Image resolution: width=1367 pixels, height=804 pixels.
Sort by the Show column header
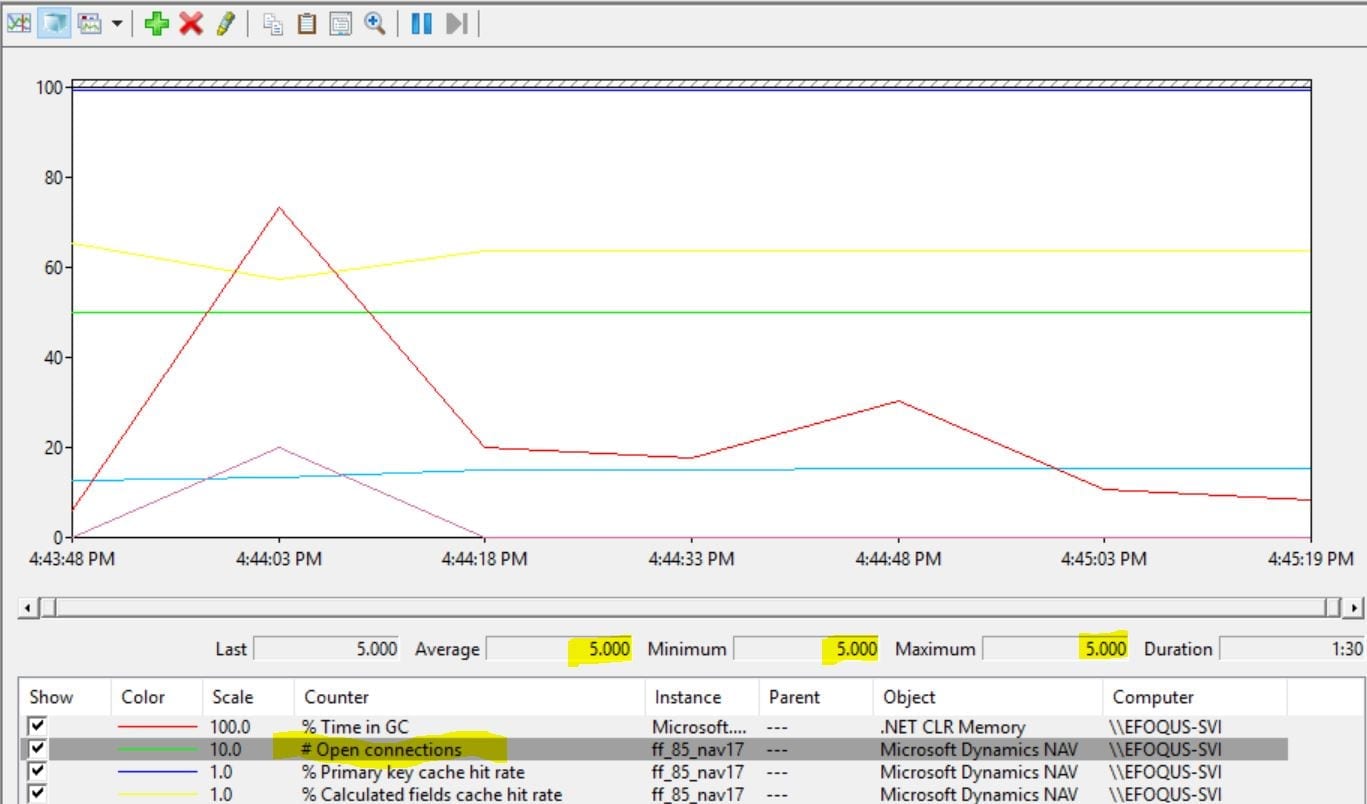pyautogui.click(x=65, y=697)
